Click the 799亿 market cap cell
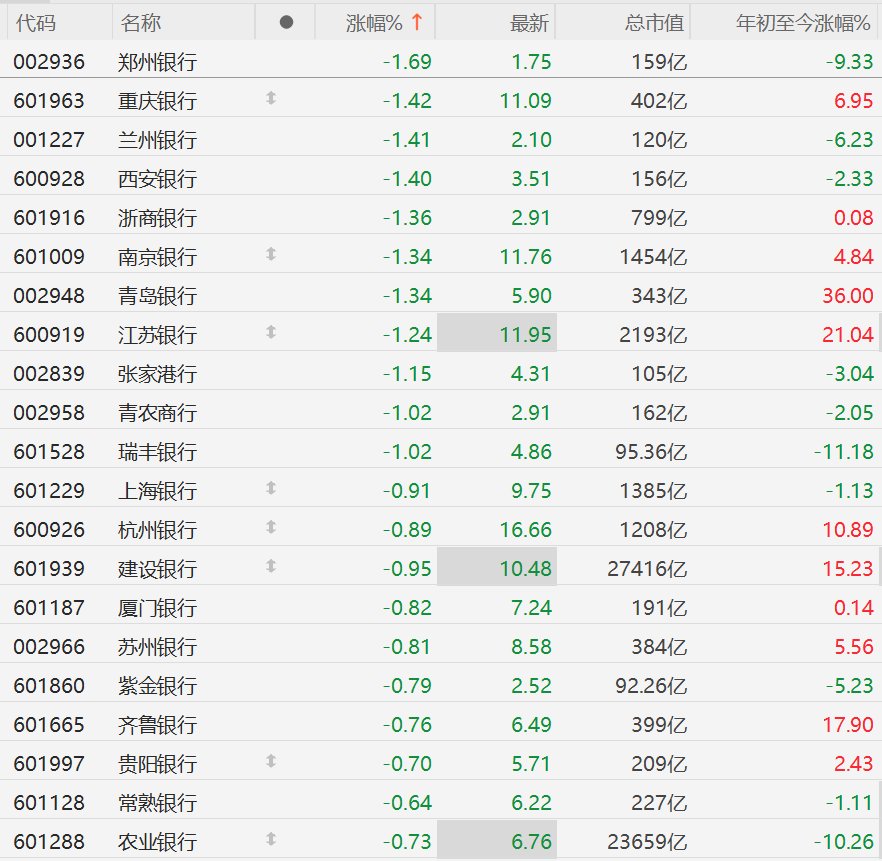 [x=659, y=218]
